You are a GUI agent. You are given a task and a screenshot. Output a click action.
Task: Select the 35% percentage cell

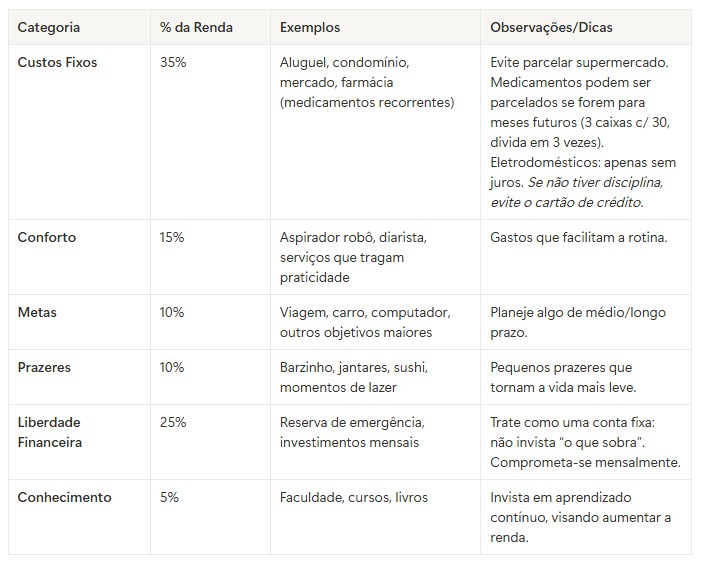[173, 62]
